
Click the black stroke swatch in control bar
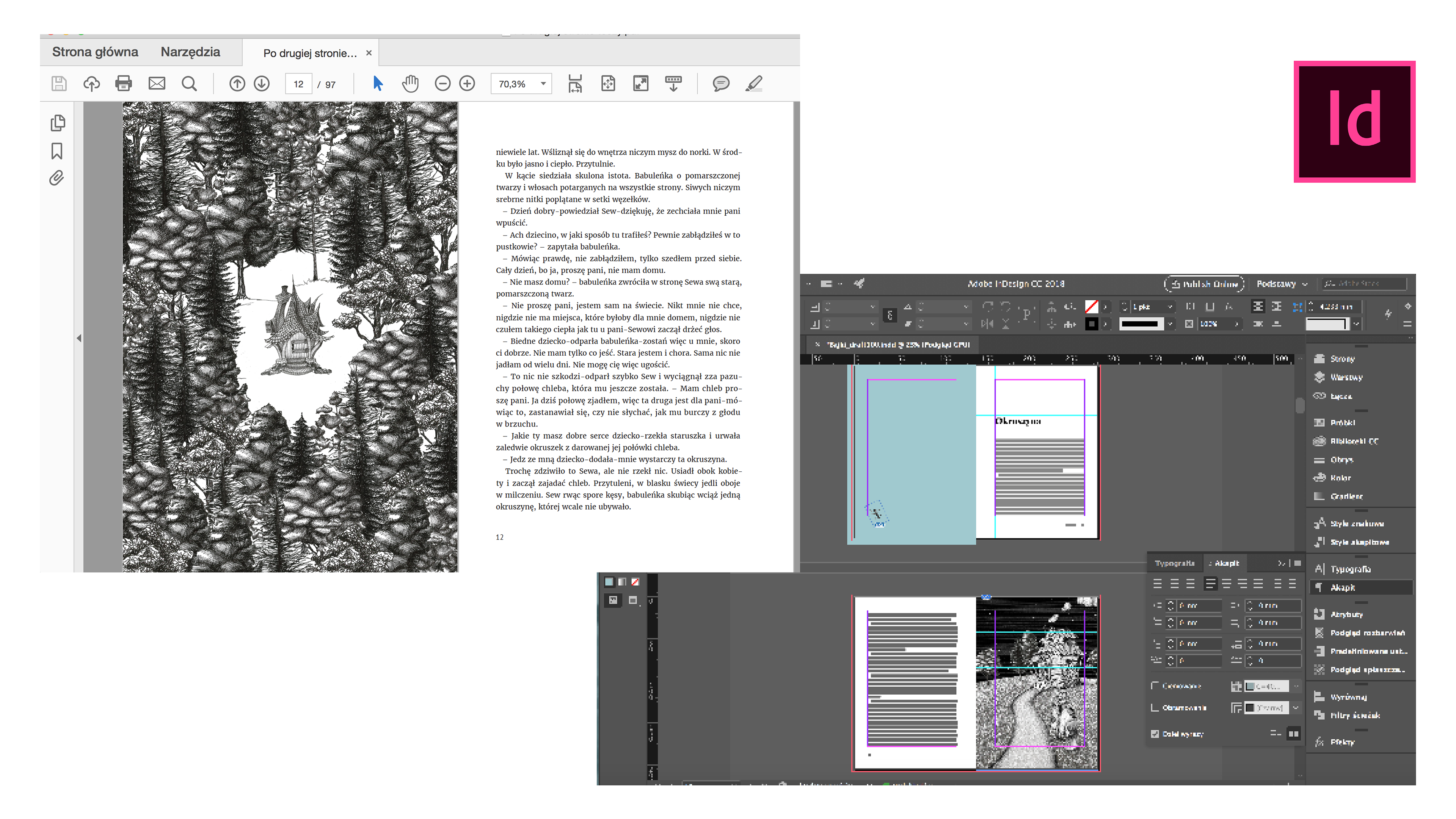click(1092, 324)
